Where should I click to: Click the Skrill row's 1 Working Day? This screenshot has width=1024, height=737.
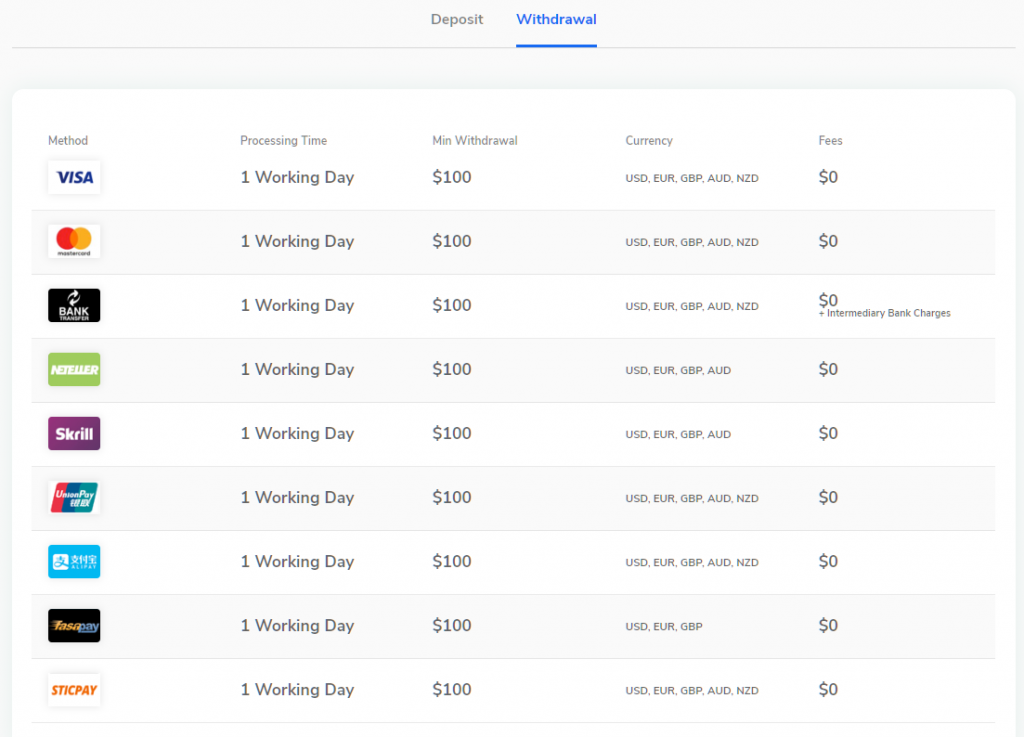point(297,433)
